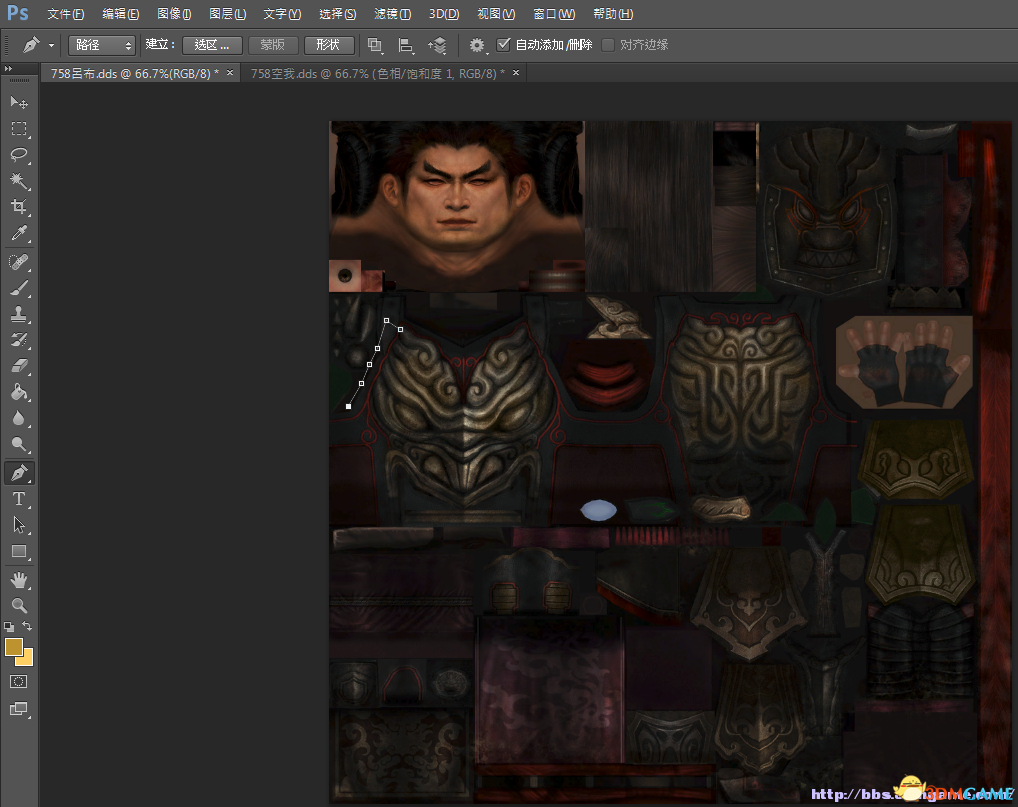Click the foreground color swatch
Viewport: 1018px width, 807px height.
[14, 648]
